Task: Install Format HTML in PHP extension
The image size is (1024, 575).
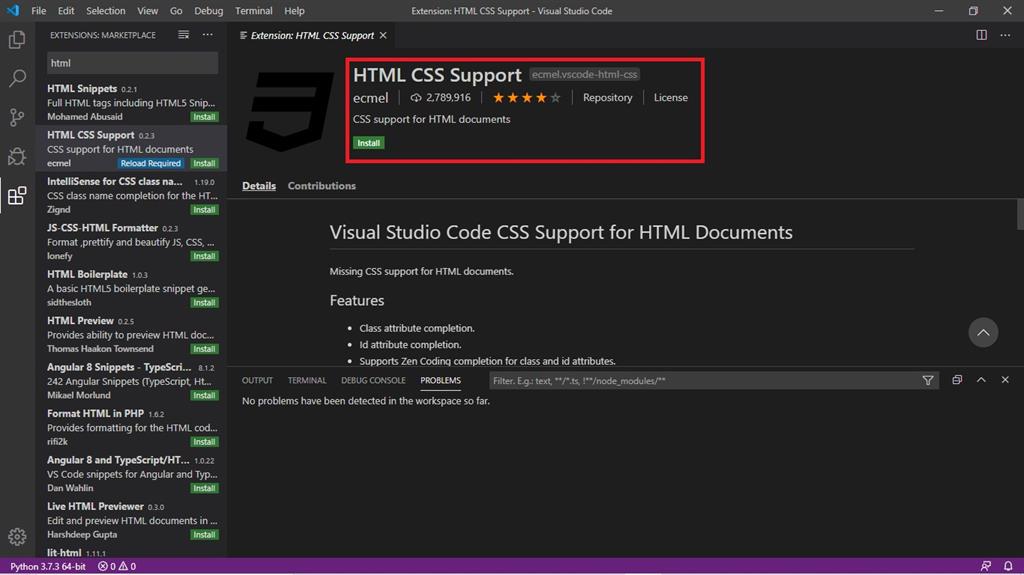Action: (204, 442)
